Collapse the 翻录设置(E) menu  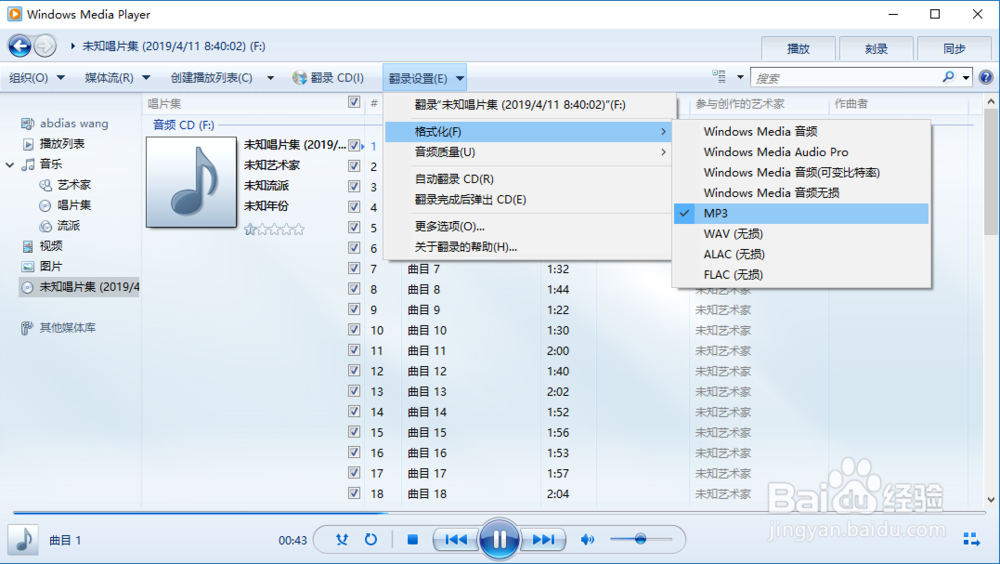pos(425,78)
